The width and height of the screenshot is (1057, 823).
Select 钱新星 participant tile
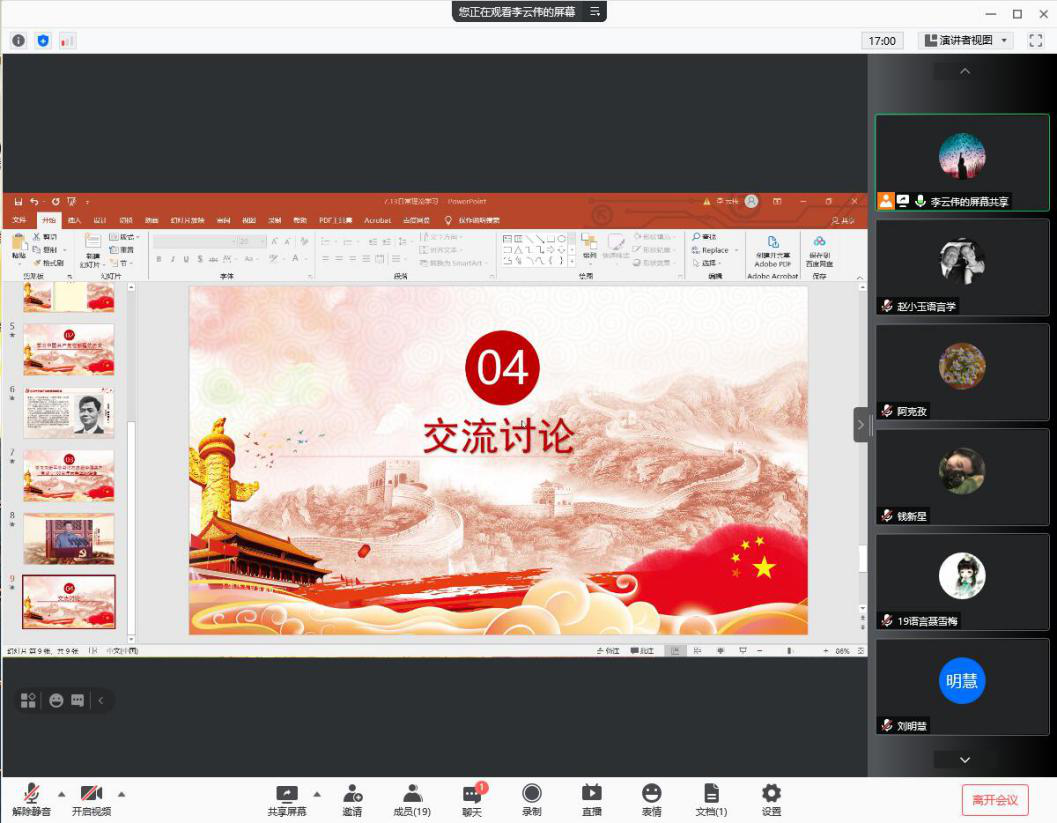pyautogui.click(x=963, y=477)
